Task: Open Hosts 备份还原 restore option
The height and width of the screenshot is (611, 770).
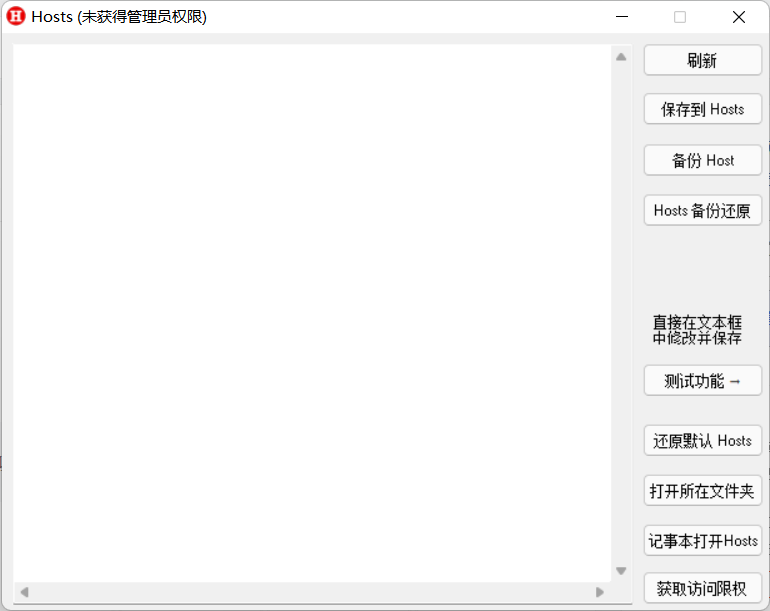Action: pos(702,210)
